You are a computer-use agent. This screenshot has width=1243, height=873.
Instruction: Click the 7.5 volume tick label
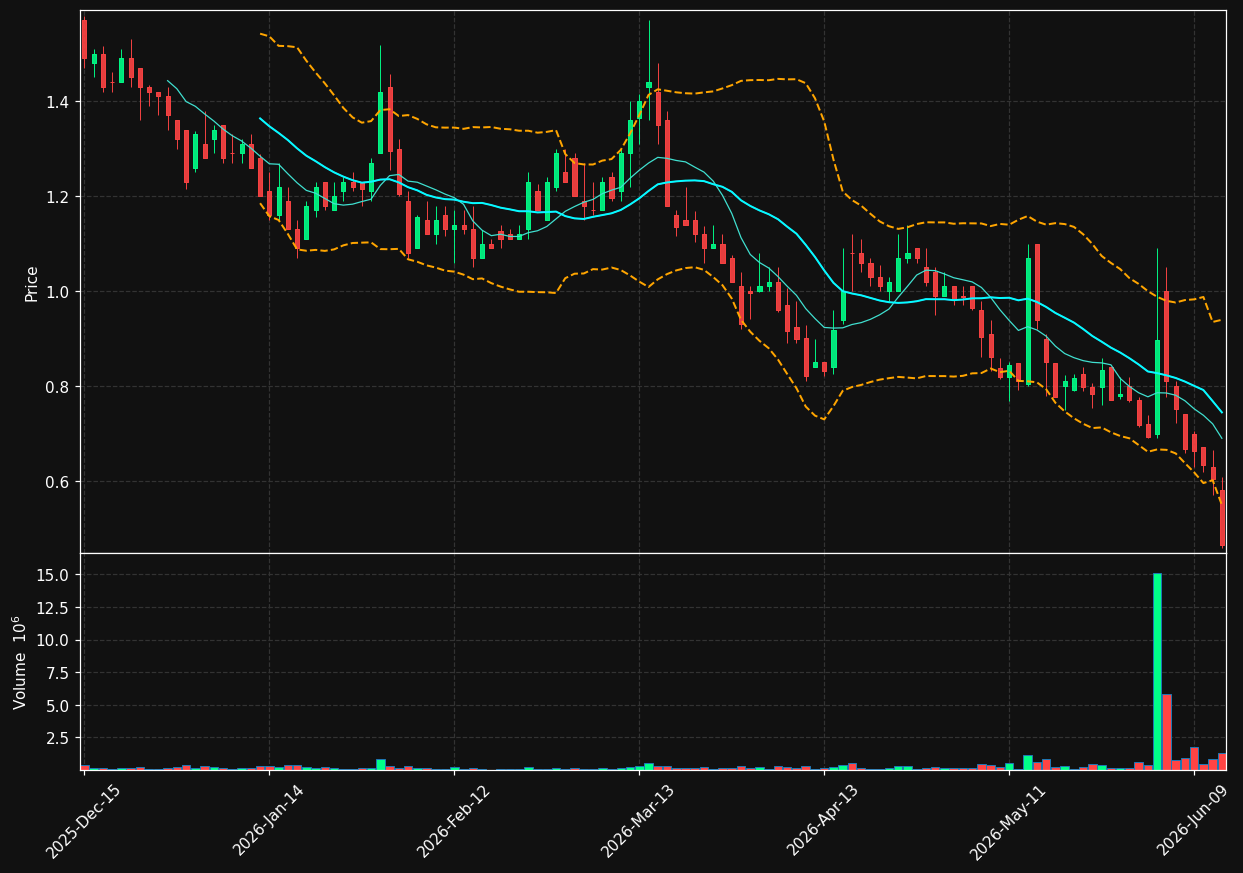coord(58,673)
